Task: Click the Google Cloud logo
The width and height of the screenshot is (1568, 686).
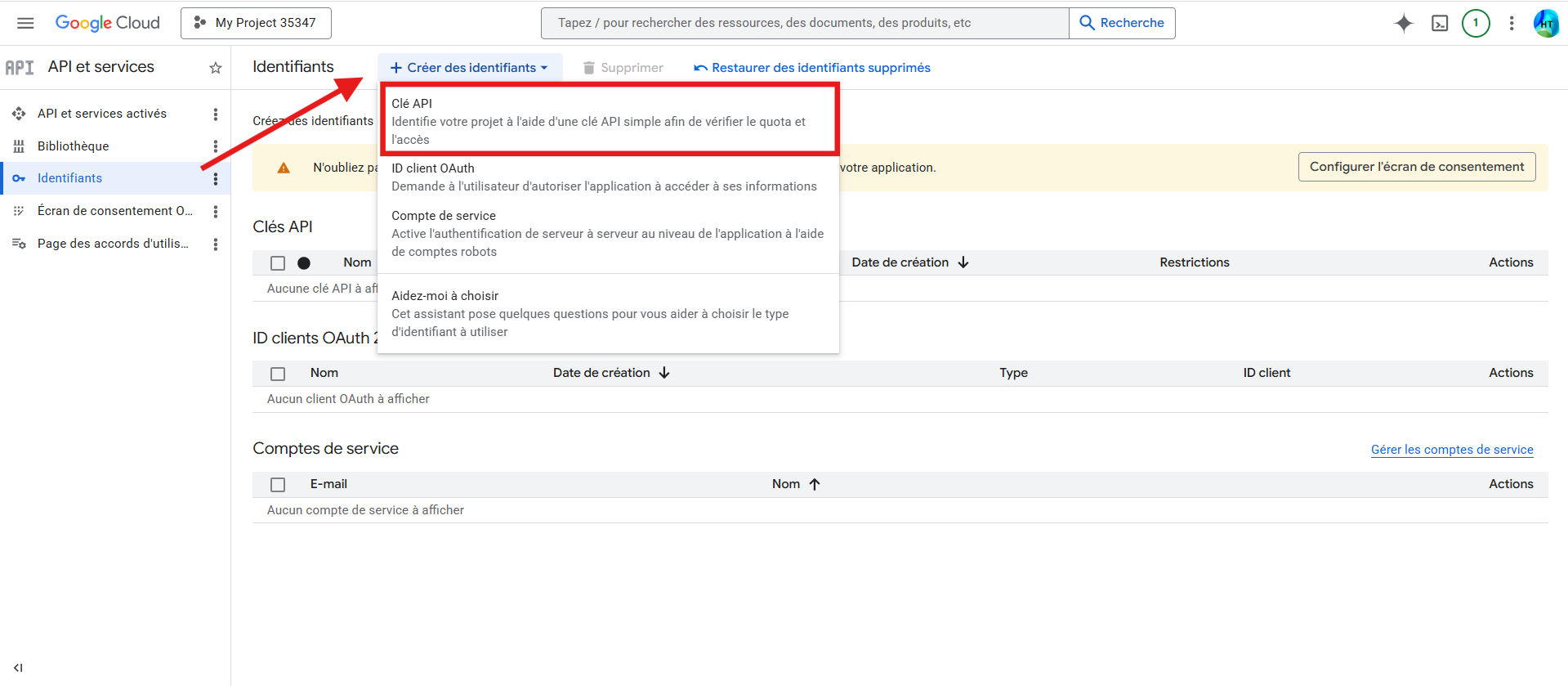Action: 107,23
